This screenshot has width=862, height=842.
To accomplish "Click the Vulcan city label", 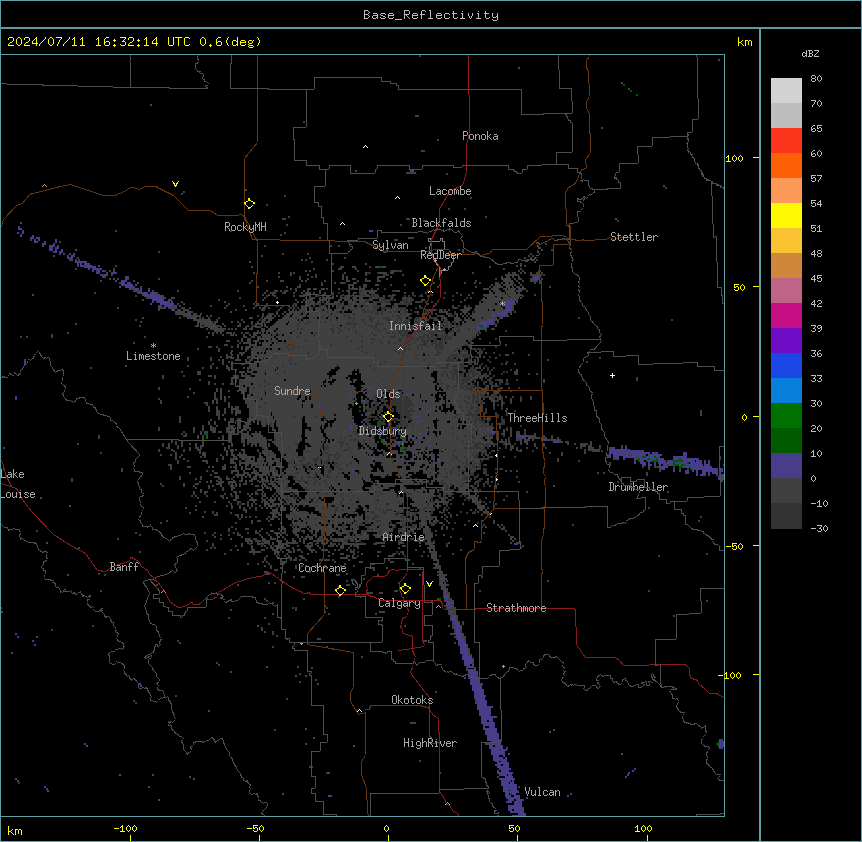I will (543, 792).
